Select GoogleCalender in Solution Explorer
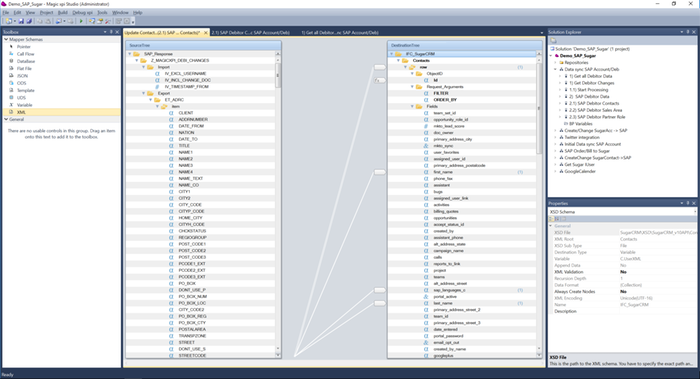The image size is (700, 379). [580, 171]
